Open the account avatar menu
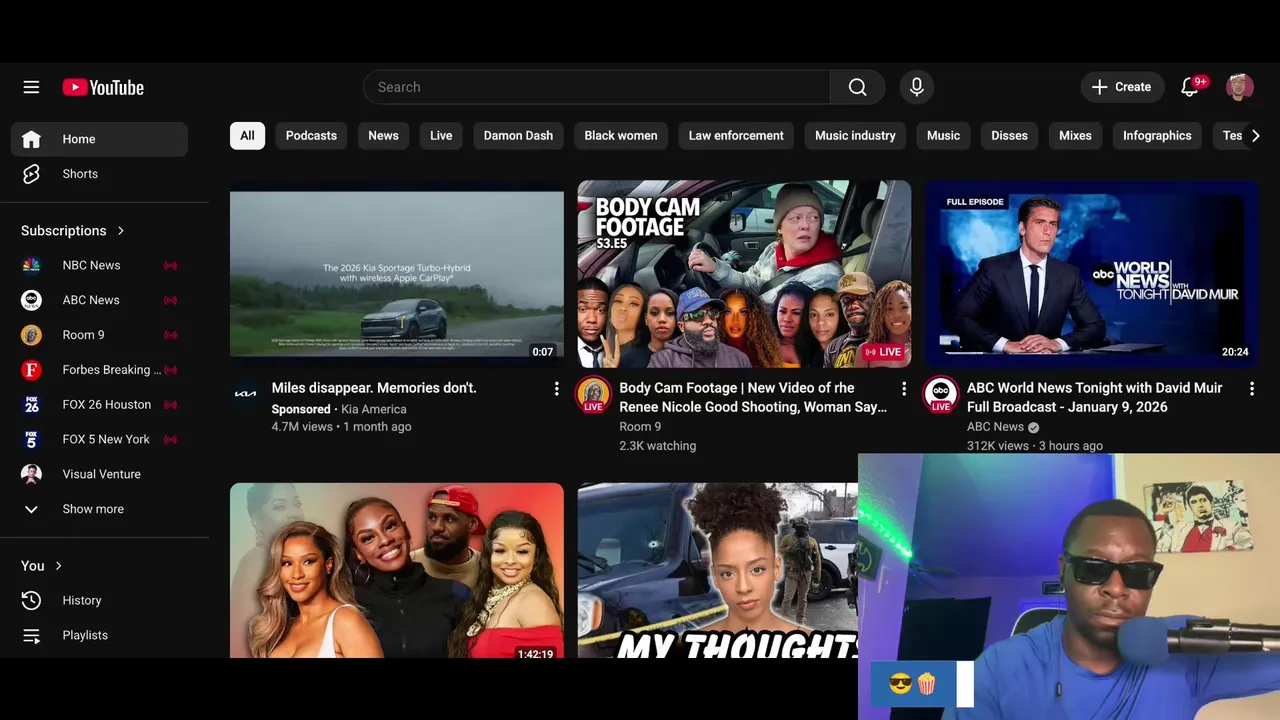Screen dimensions: 1280x720 click(1240, 87)
